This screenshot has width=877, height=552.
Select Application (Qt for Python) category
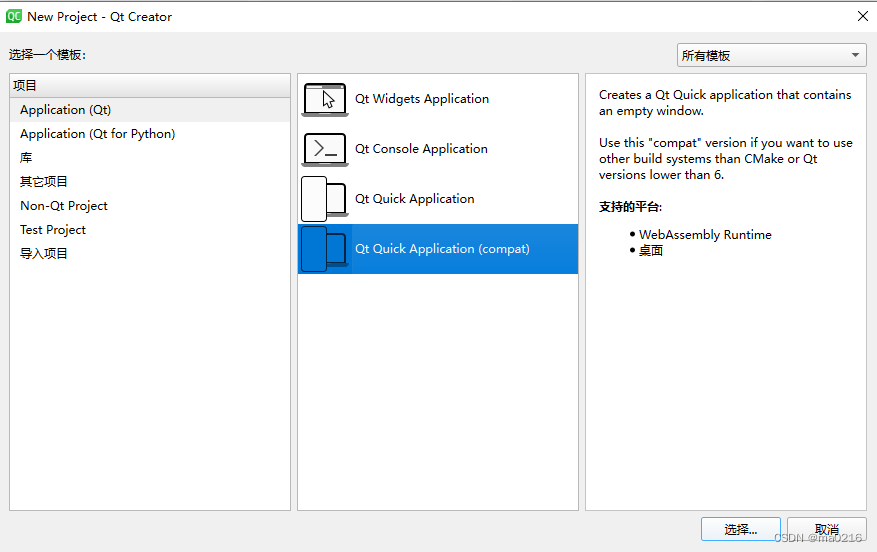coord(150,134)
